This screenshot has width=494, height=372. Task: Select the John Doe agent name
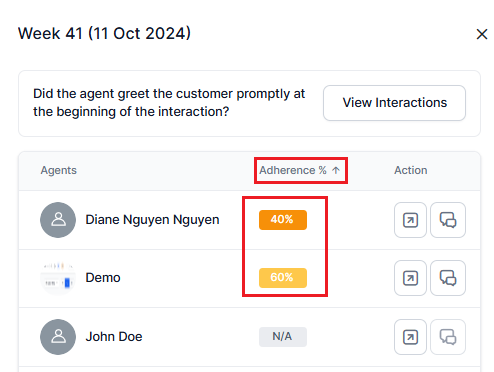click(x=114, y=337)
